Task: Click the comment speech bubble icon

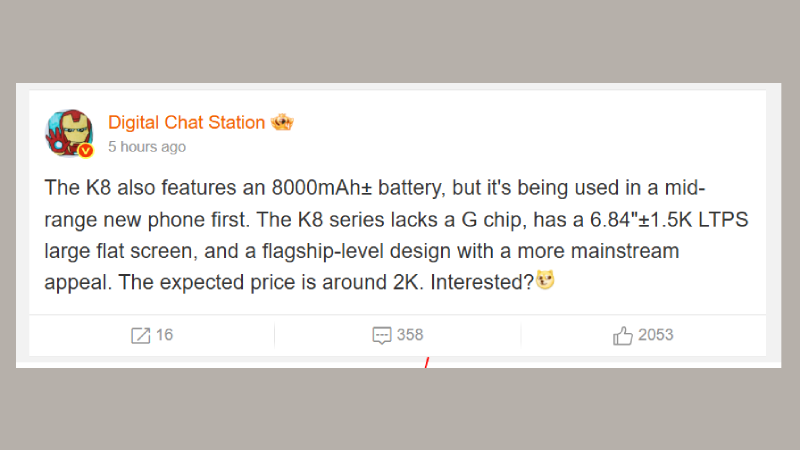Action: 381,336
